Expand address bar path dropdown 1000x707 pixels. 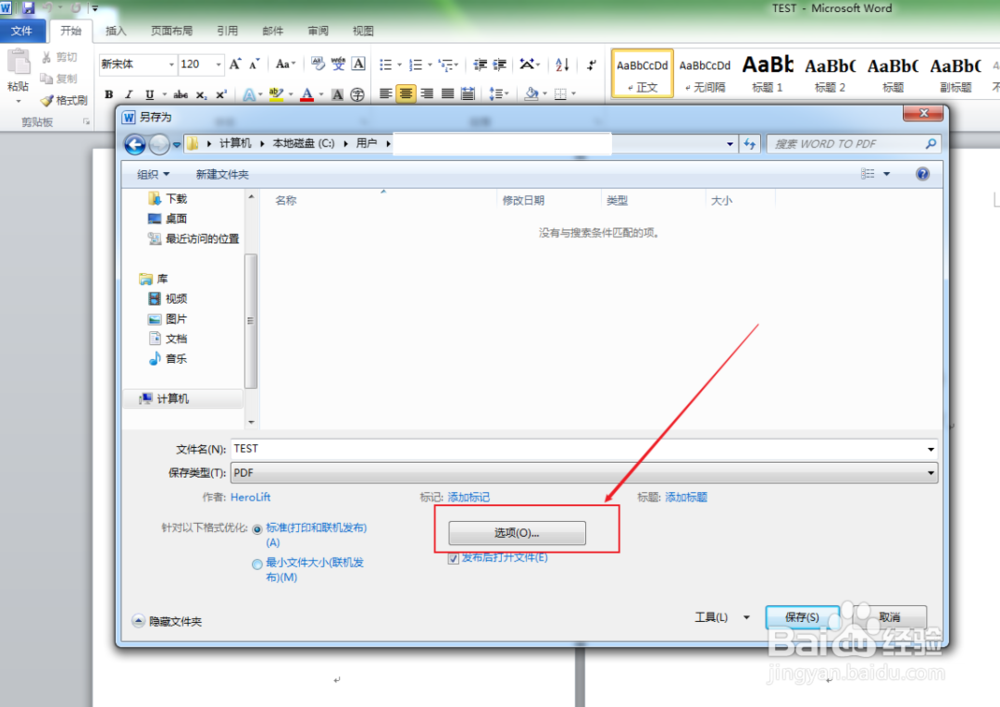[x=730, y=144]
